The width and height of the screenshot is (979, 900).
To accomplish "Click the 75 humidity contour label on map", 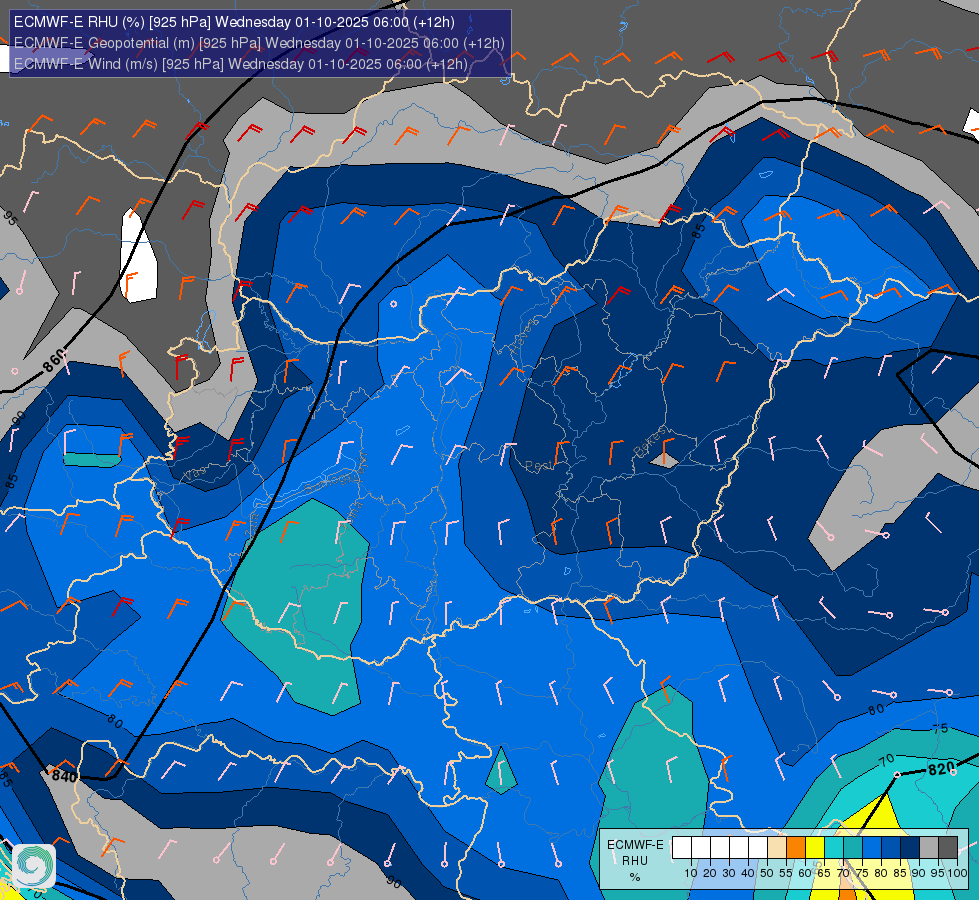I will pos(940,729).
